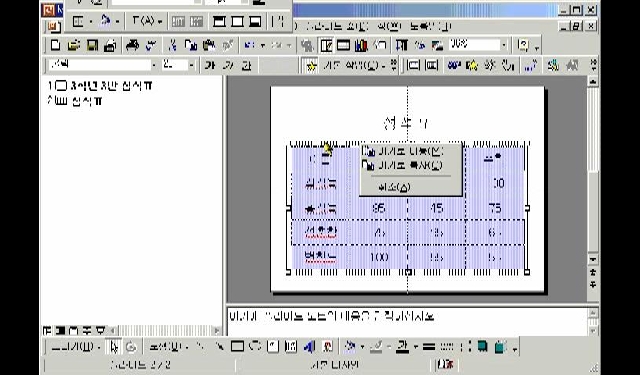Click the Shadow style icon in the drawing toolbar
Image resolution: width=640 pixels, height=375 pixels.
click(482, 347)
